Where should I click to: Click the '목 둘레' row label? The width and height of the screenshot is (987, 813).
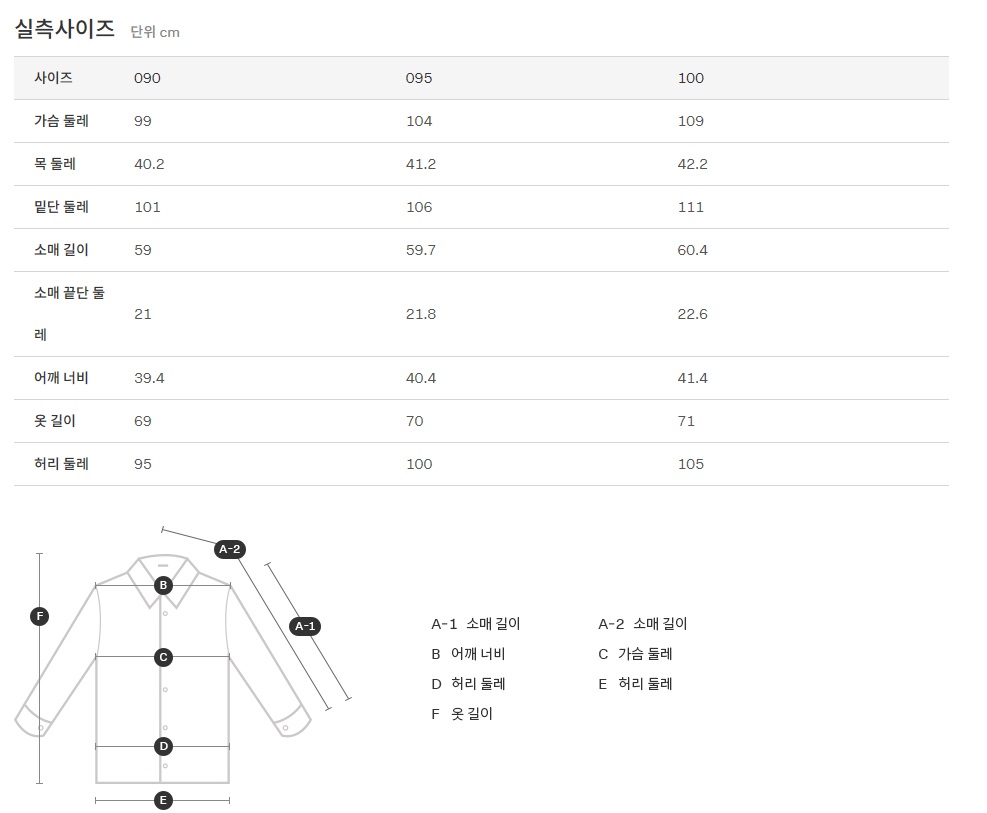click(55, 164)
